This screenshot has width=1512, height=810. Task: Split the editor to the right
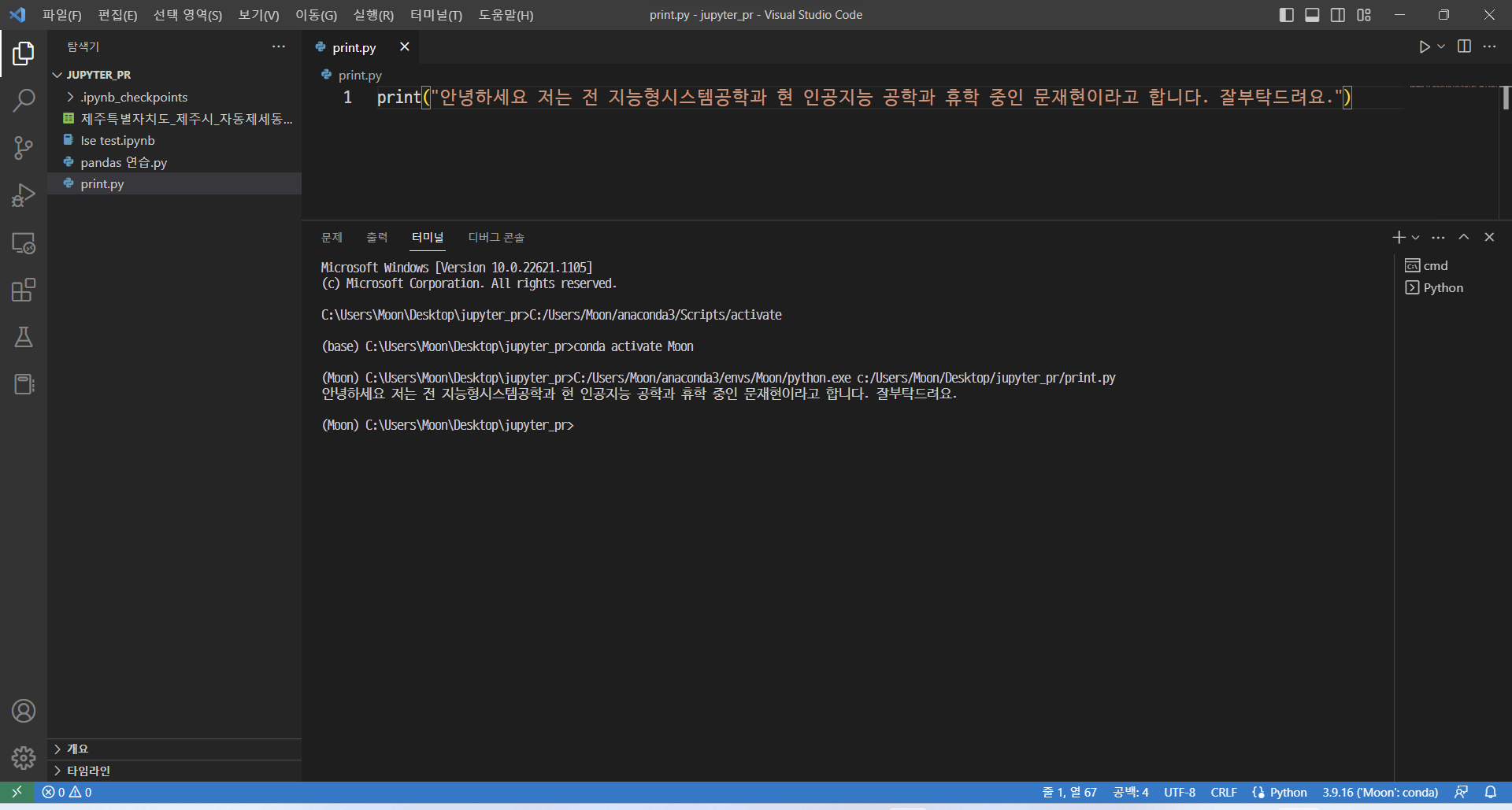coord(1464,47)
